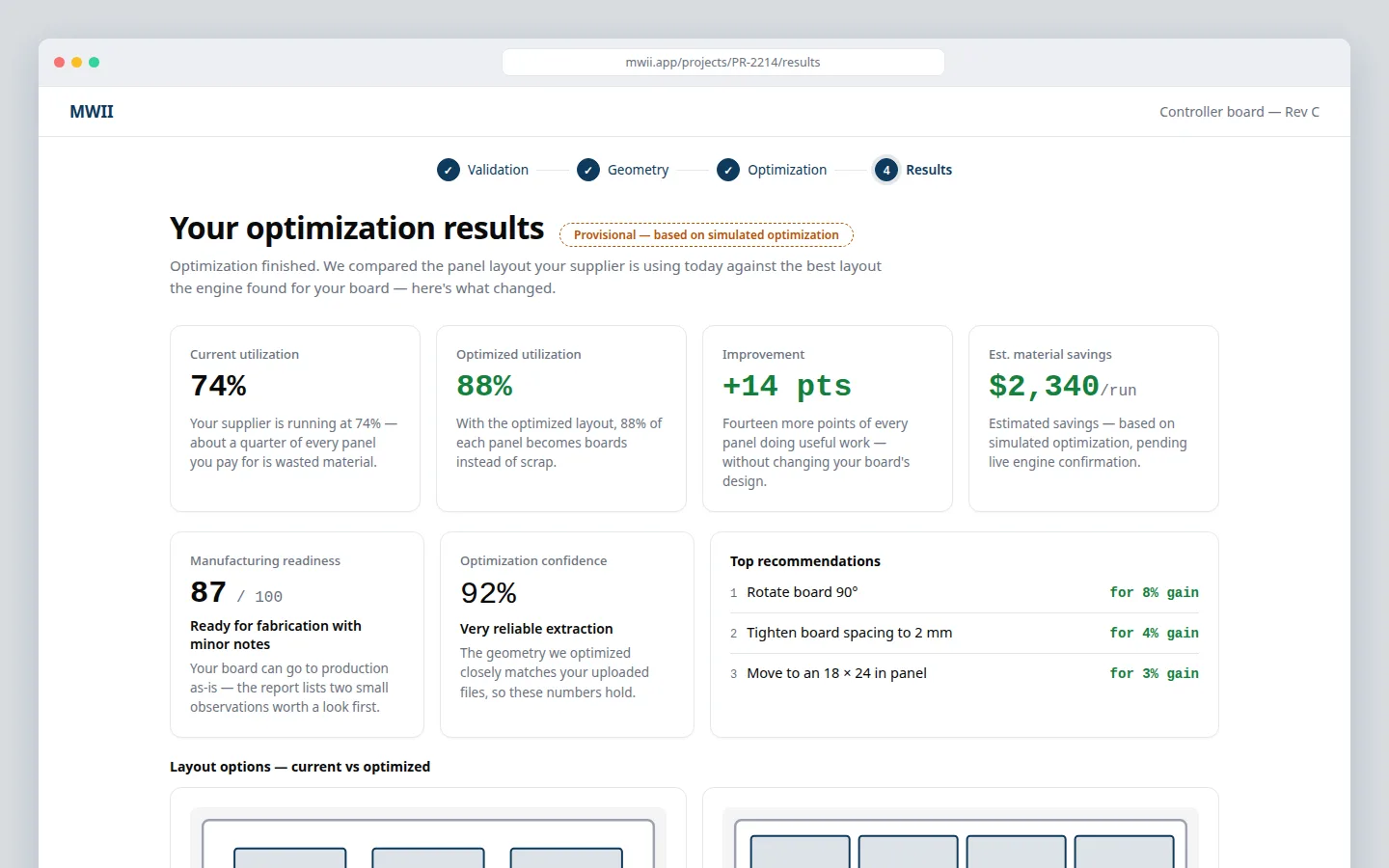This screenshot has height=868, width=1389.
Task: Go to the Validation step label
Action: [x=498, y=170]
